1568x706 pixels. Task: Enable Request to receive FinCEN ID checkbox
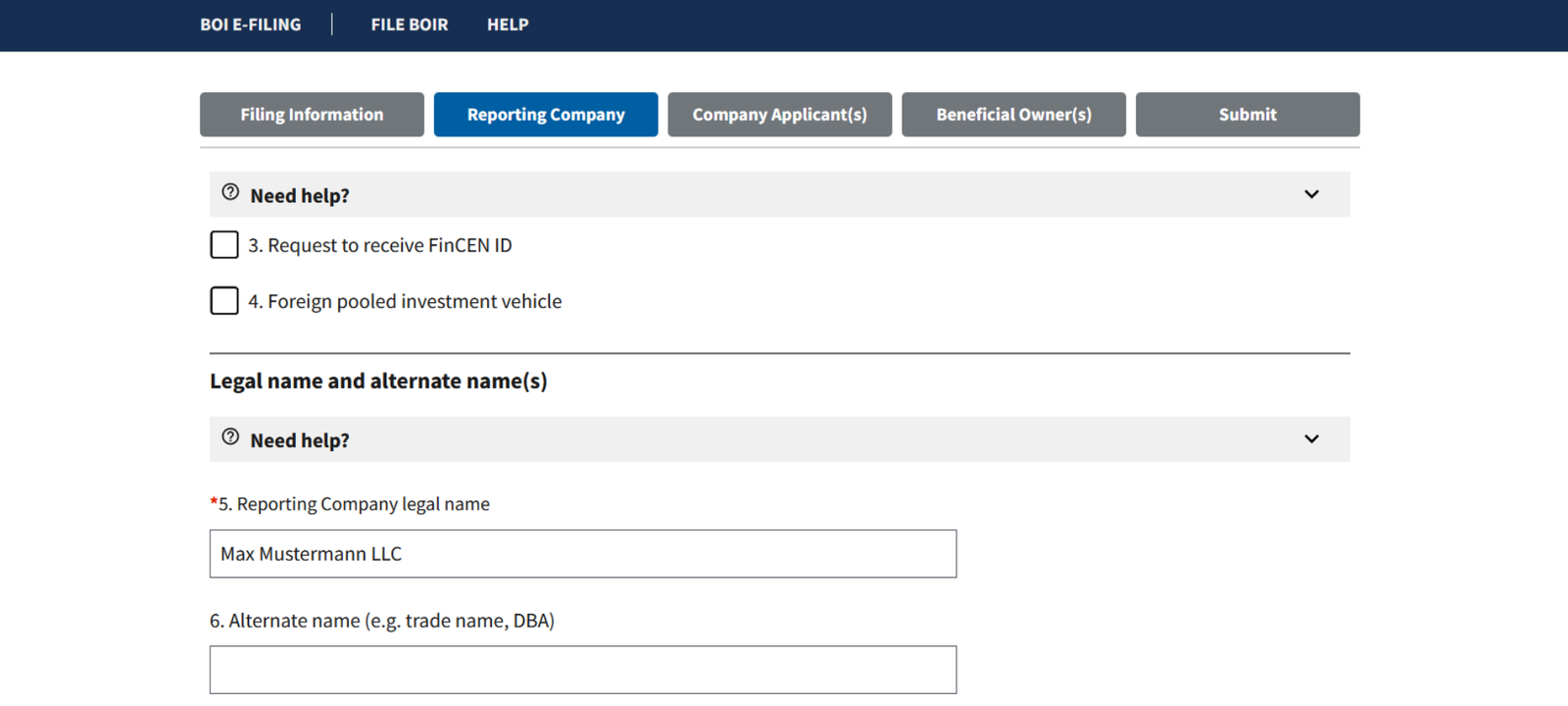(224, 245)
